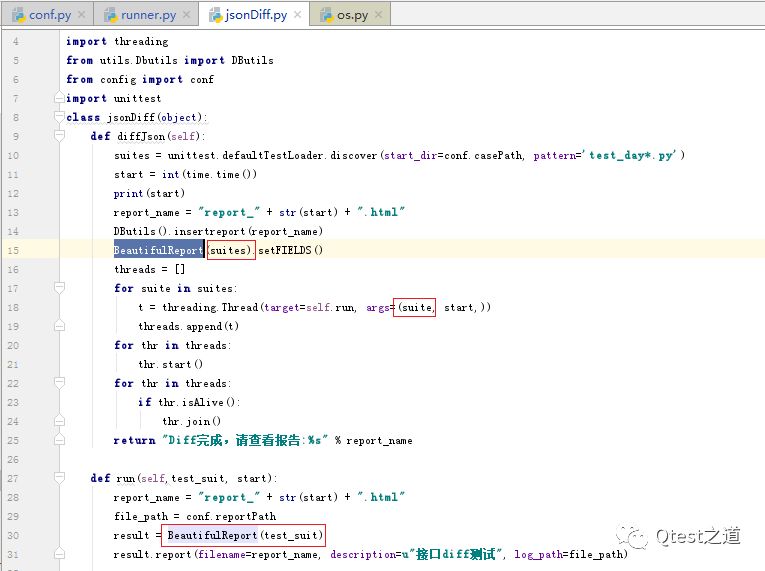Click line number 10 in the gutter
Viewport: 765px width, 571px height.
click(13, 156)
